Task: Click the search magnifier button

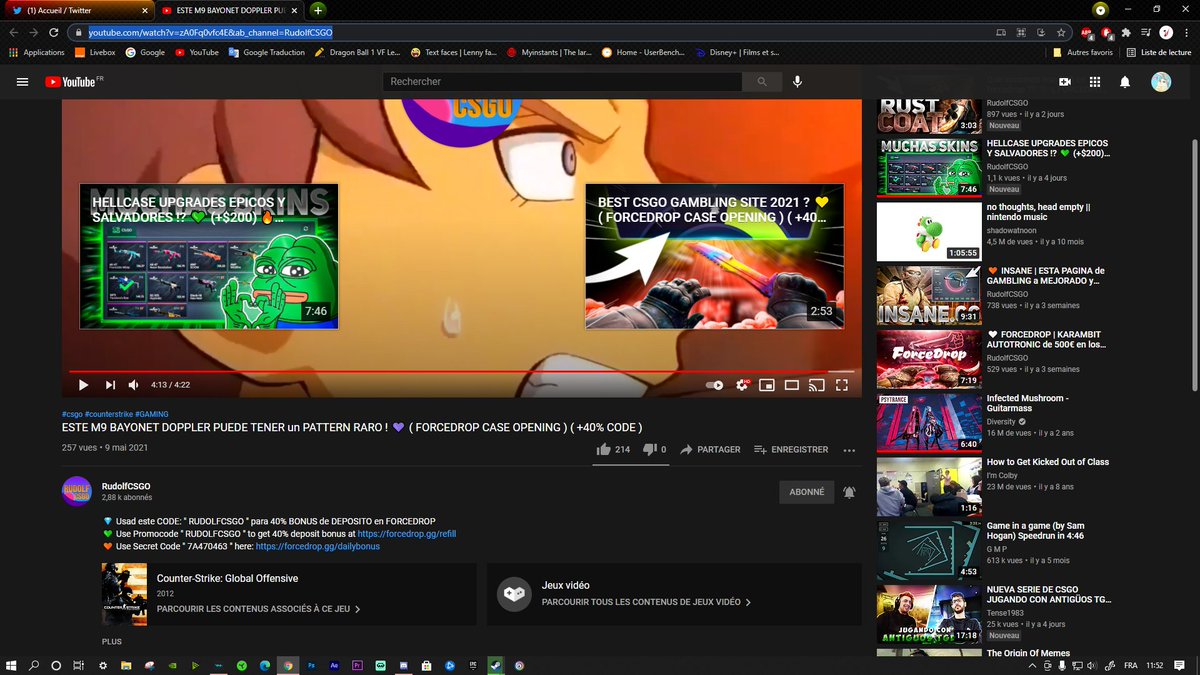Action: pos(763,82)
